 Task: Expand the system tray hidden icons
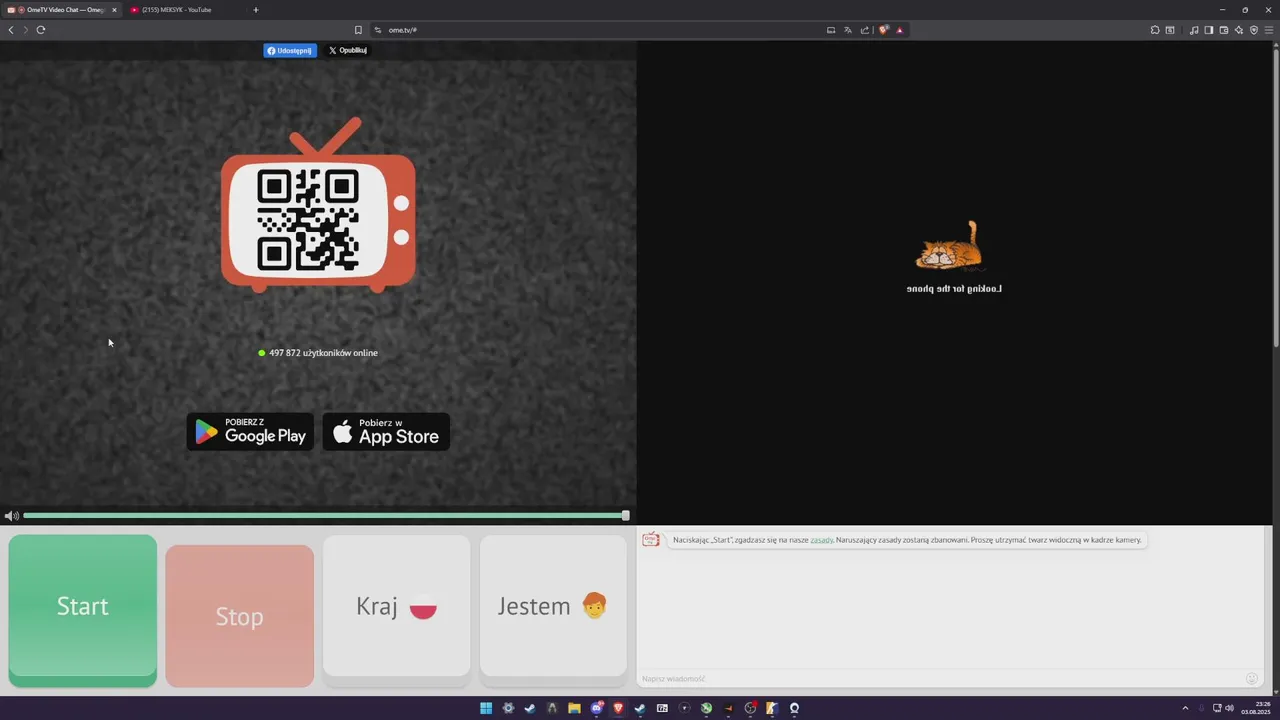(1185, 708)
